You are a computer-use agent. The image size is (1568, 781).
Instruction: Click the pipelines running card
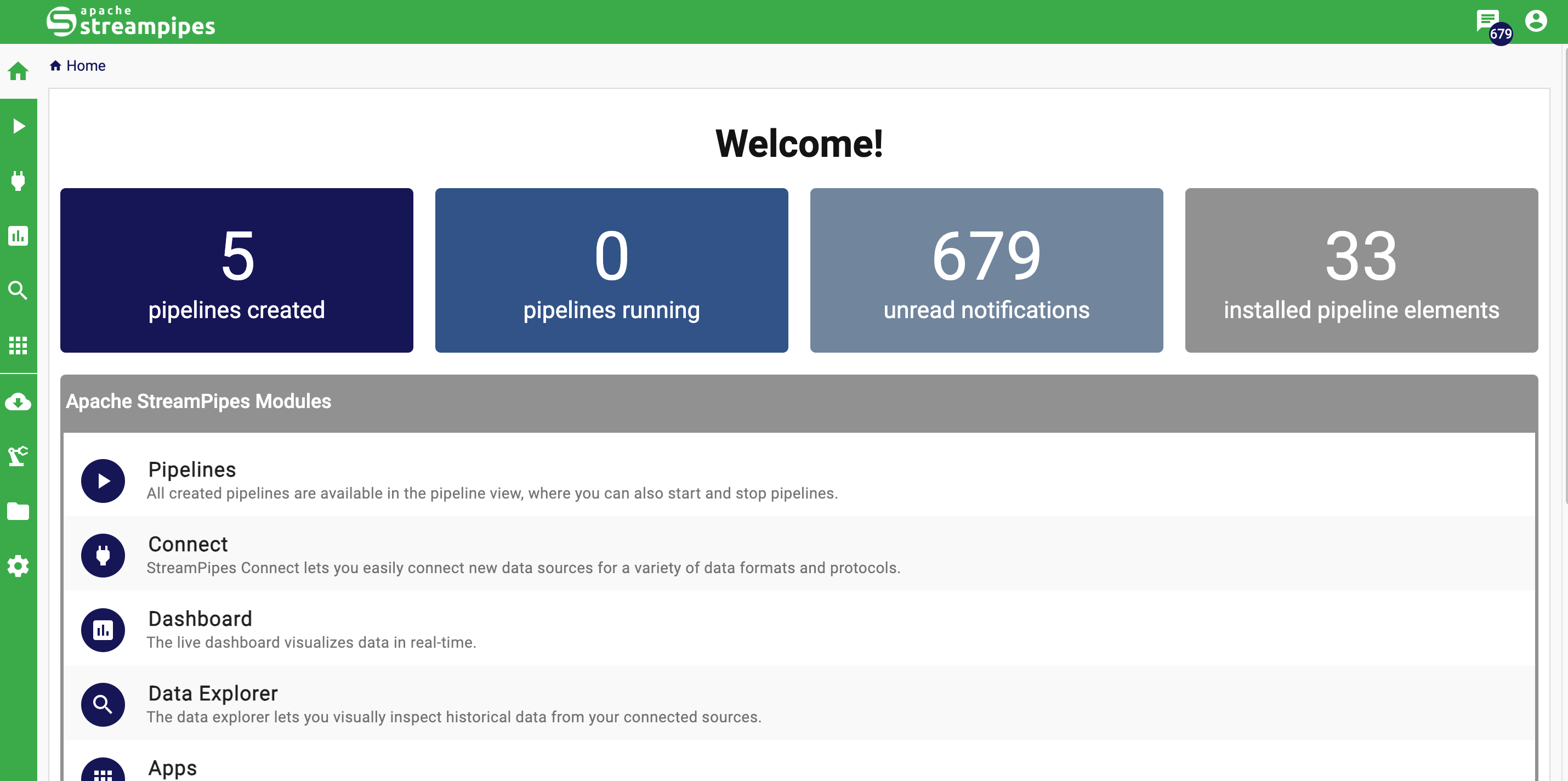[611, 270]
